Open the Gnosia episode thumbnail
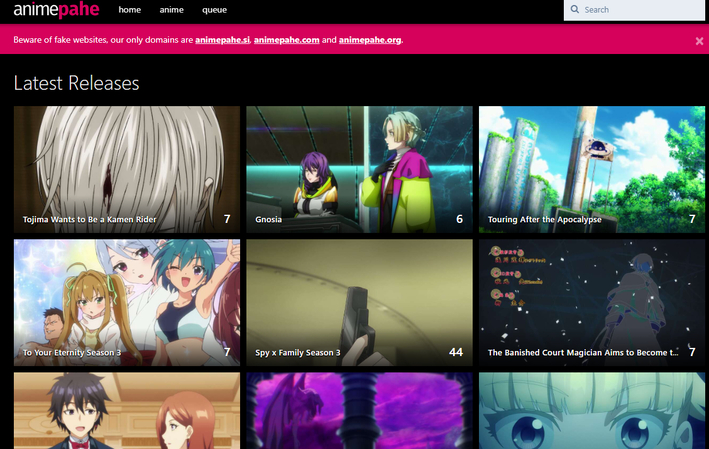This screenshot has width=709, height=449. pos(359,169)
